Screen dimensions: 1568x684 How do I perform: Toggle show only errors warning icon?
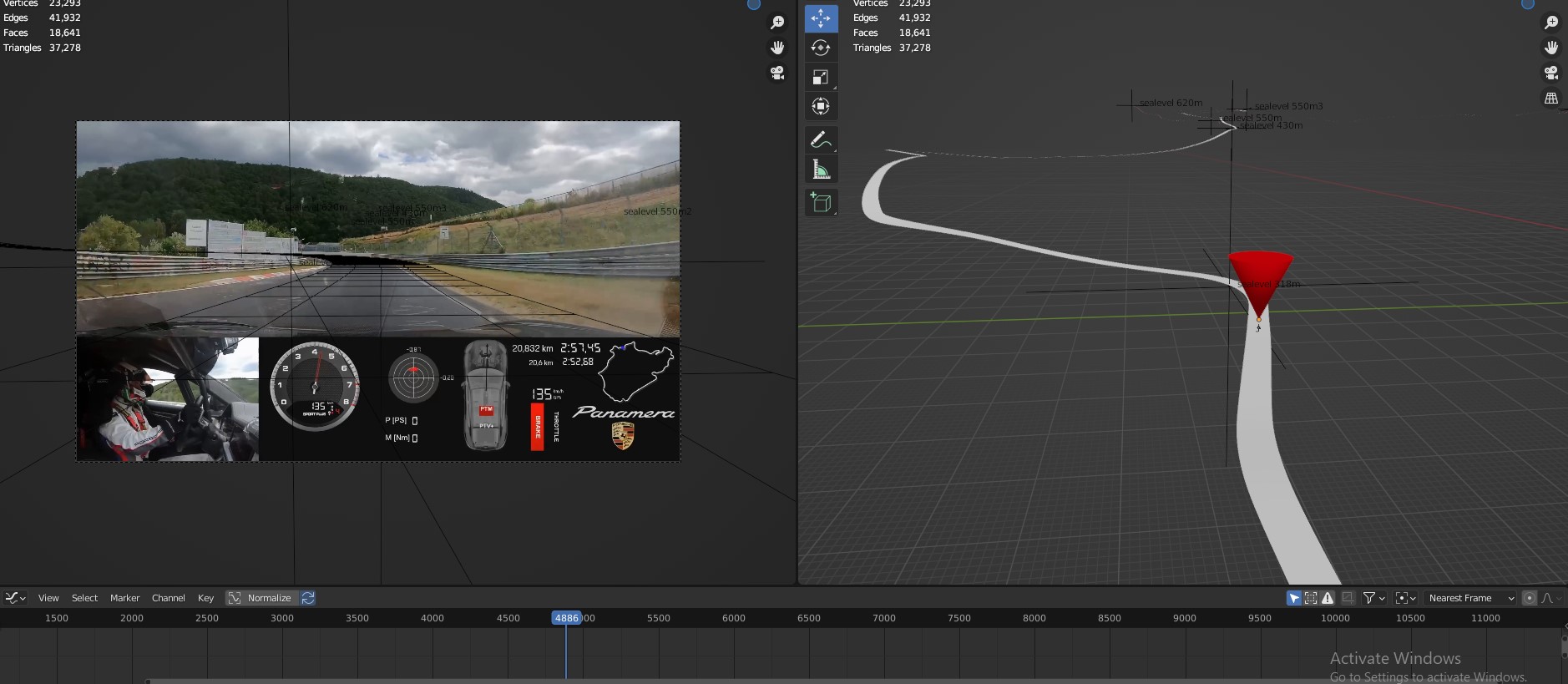[x=1328, y=598]
